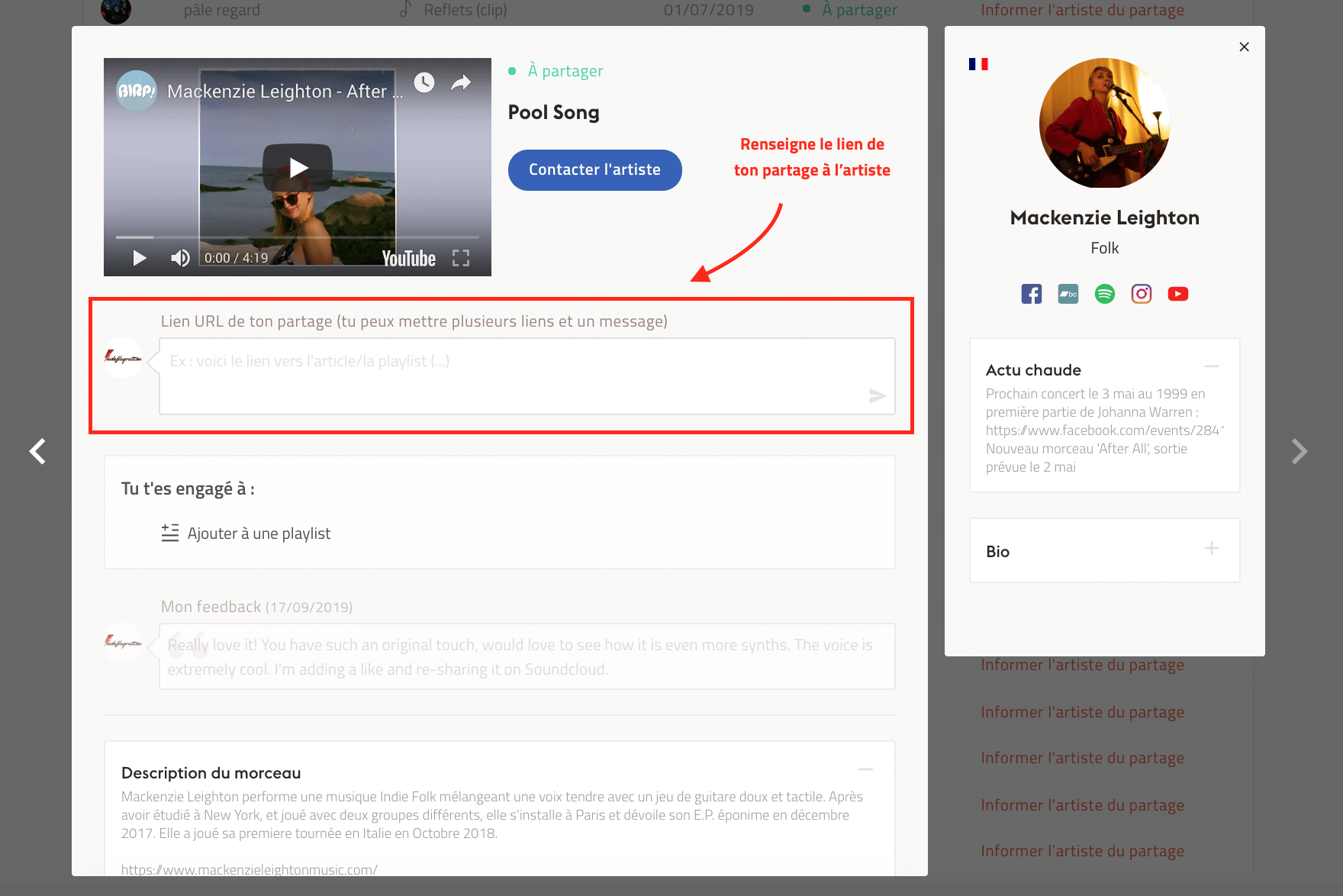Click the 01/07/2019 date in background row
The height and width of the screenshot is (896, 1343).
pyautogui.click(x=709, y=10)
